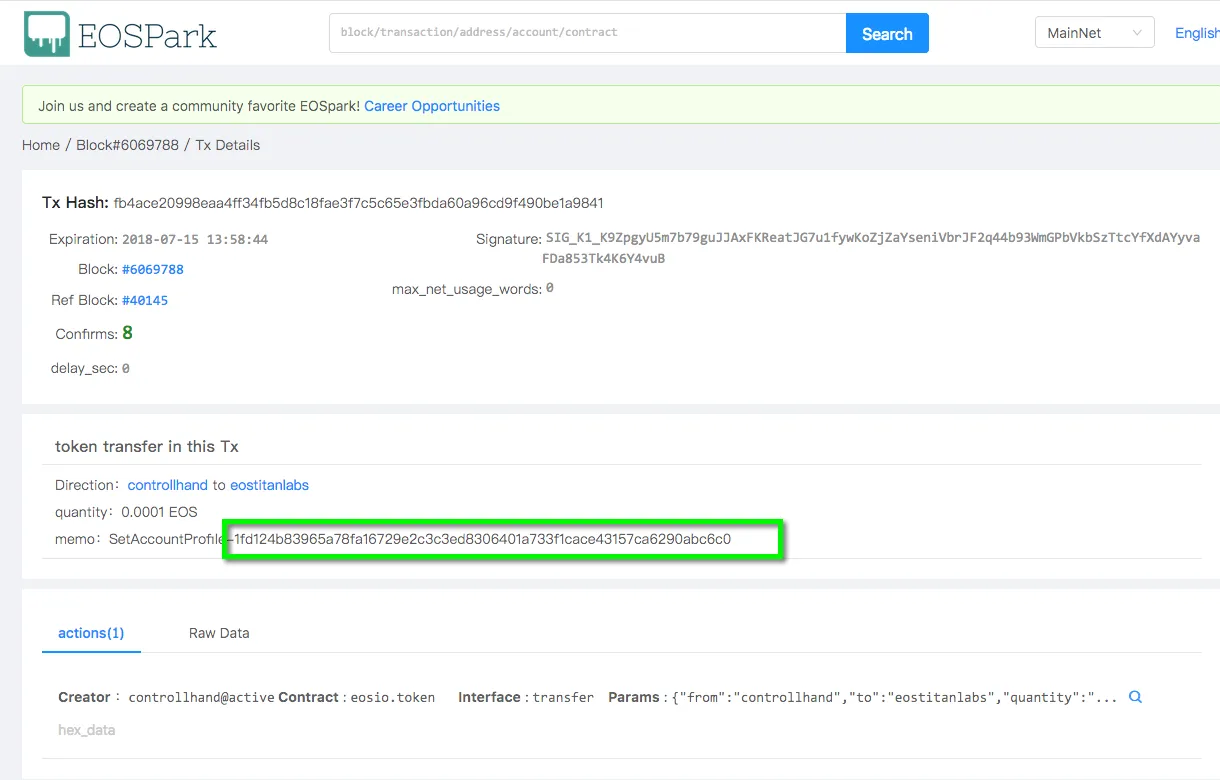The image size is (1220, 780).
Task: Click the magnifier icon beside Params
Action: pyautogui.click(x=1135, y=697)
